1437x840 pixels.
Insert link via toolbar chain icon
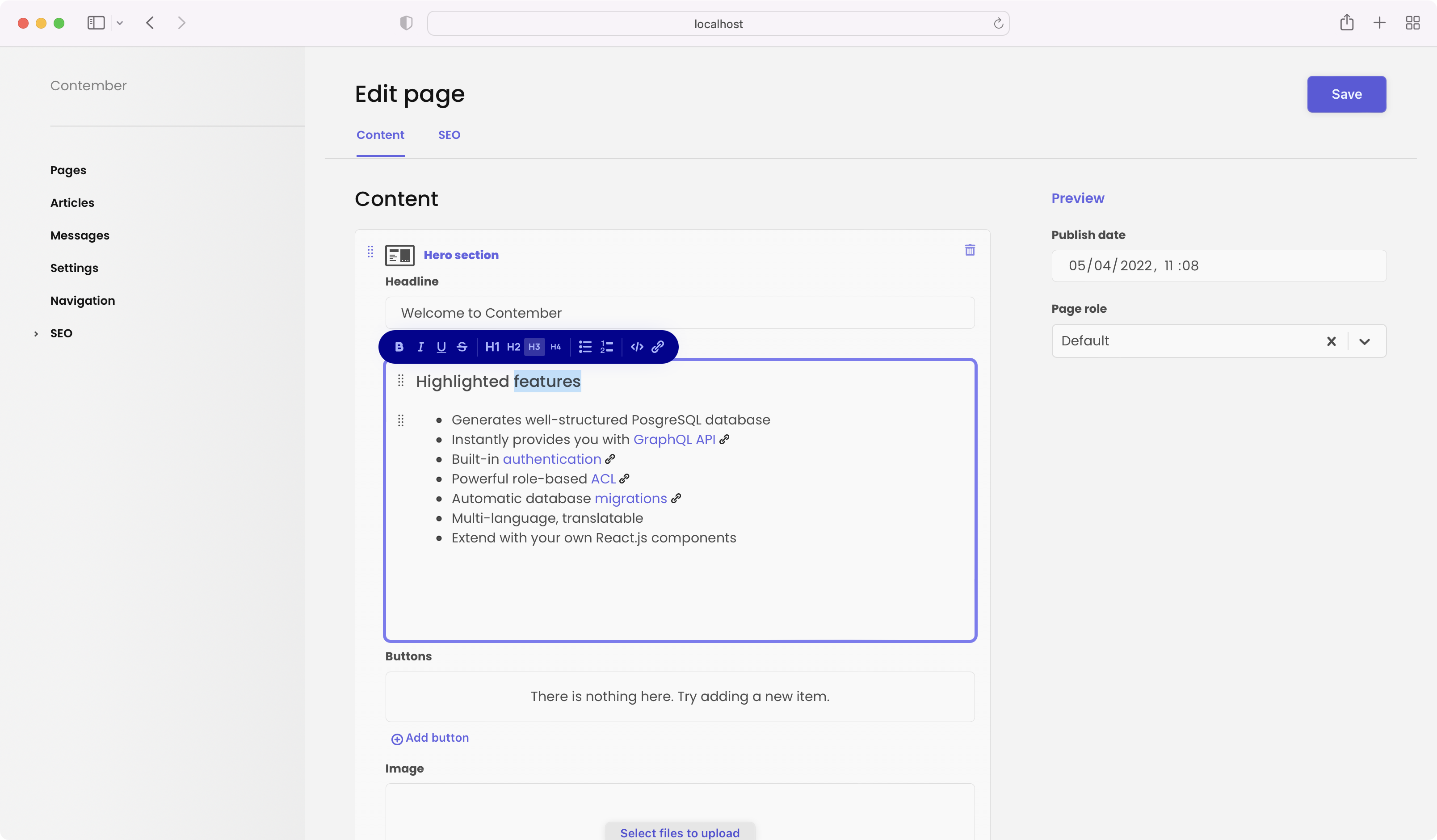[x=657, y=347]
